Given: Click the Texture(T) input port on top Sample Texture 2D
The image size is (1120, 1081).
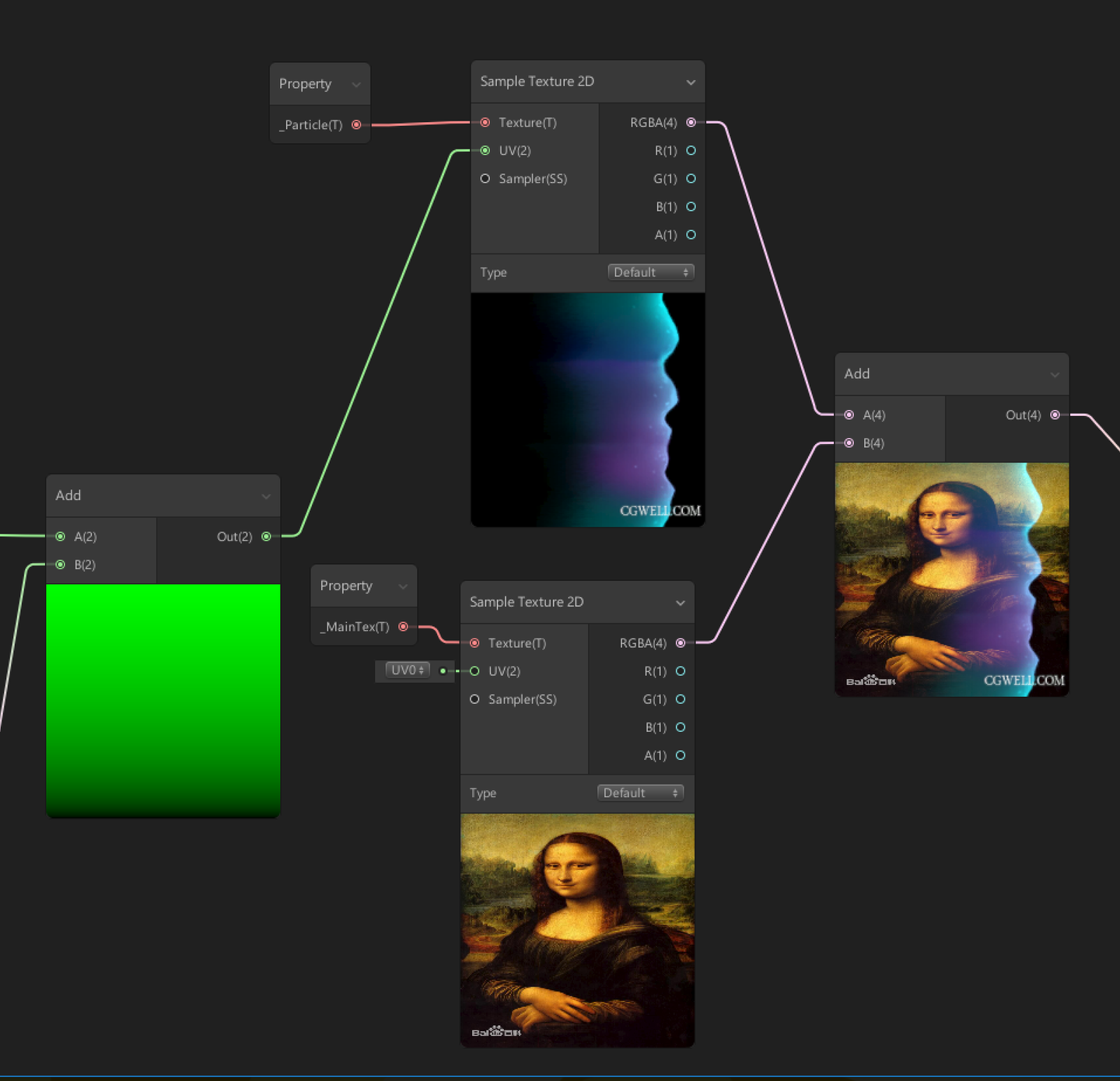Looking at the screenshot, I should click(485, 122).
